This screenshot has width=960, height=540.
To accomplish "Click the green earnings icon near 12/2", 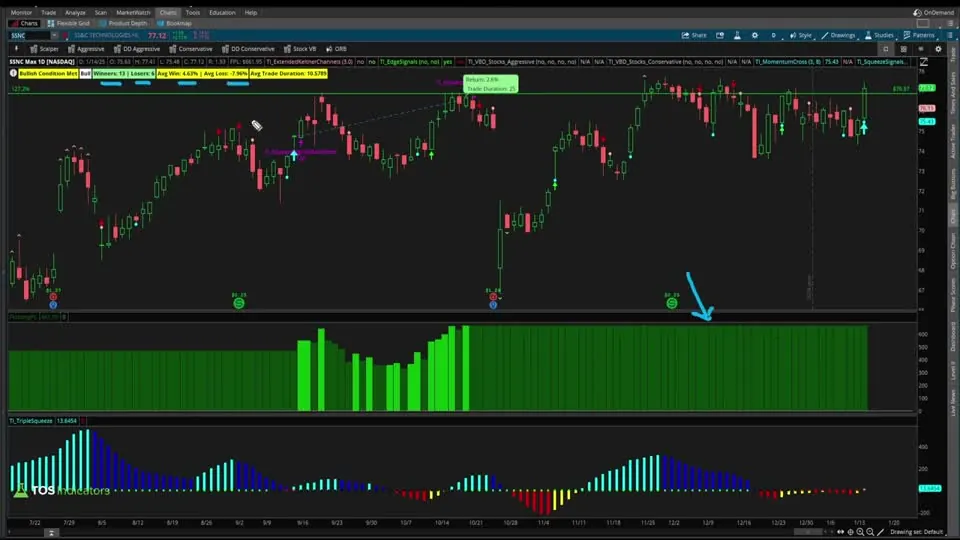I will (672, 302).
